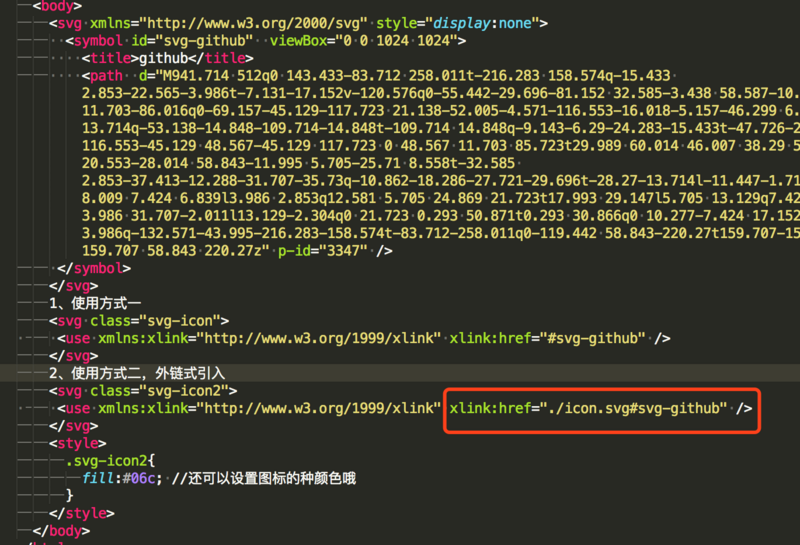Click the fill property name

tap(98, 478)
